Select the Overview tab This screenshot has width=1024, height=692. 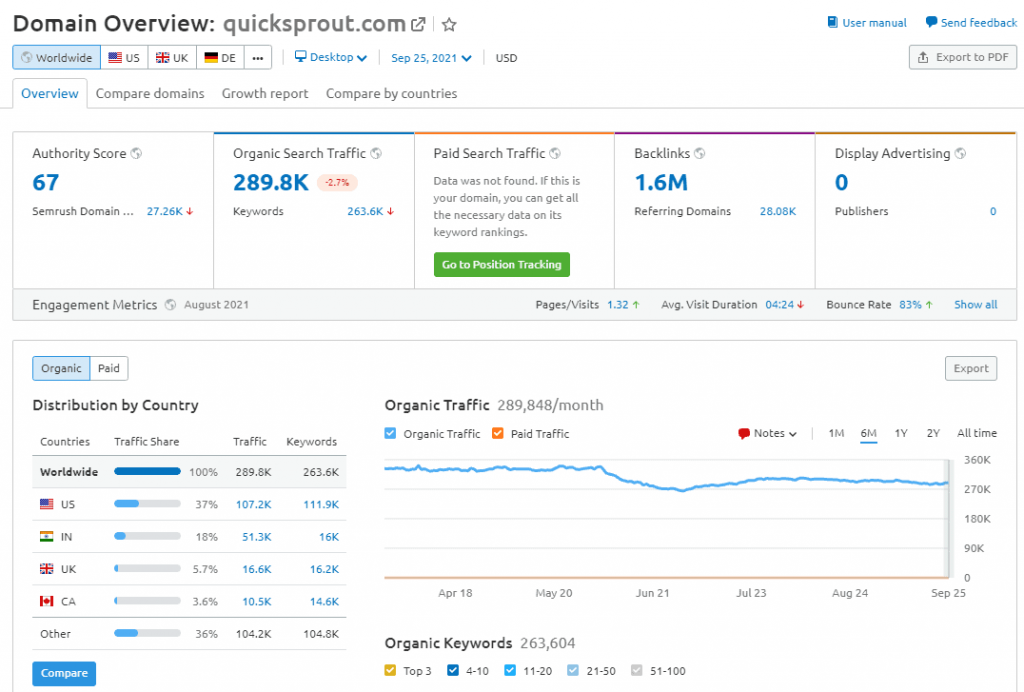[x=50, y=93]
